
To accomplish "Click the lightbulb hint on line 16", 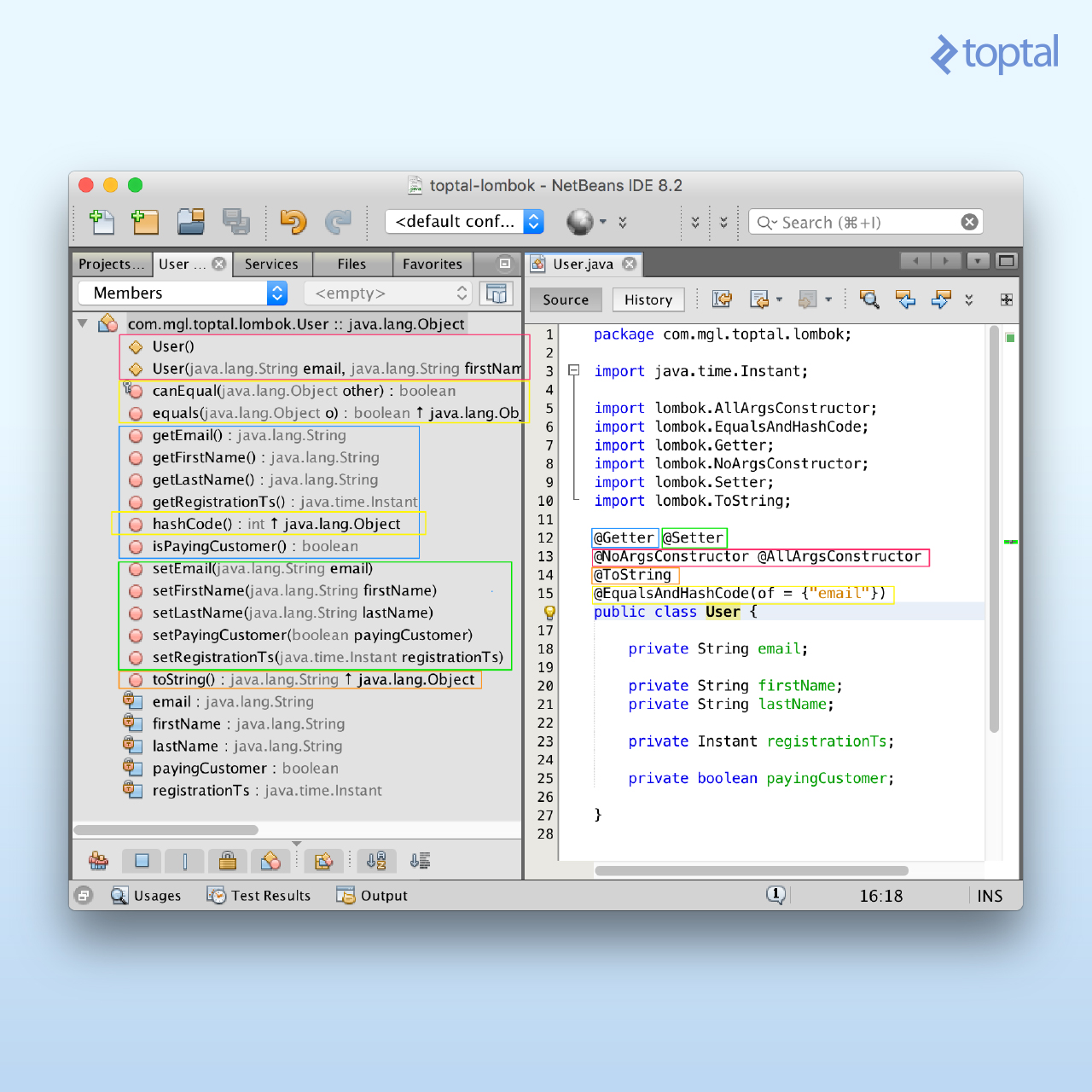I will (x=549, y=612).
